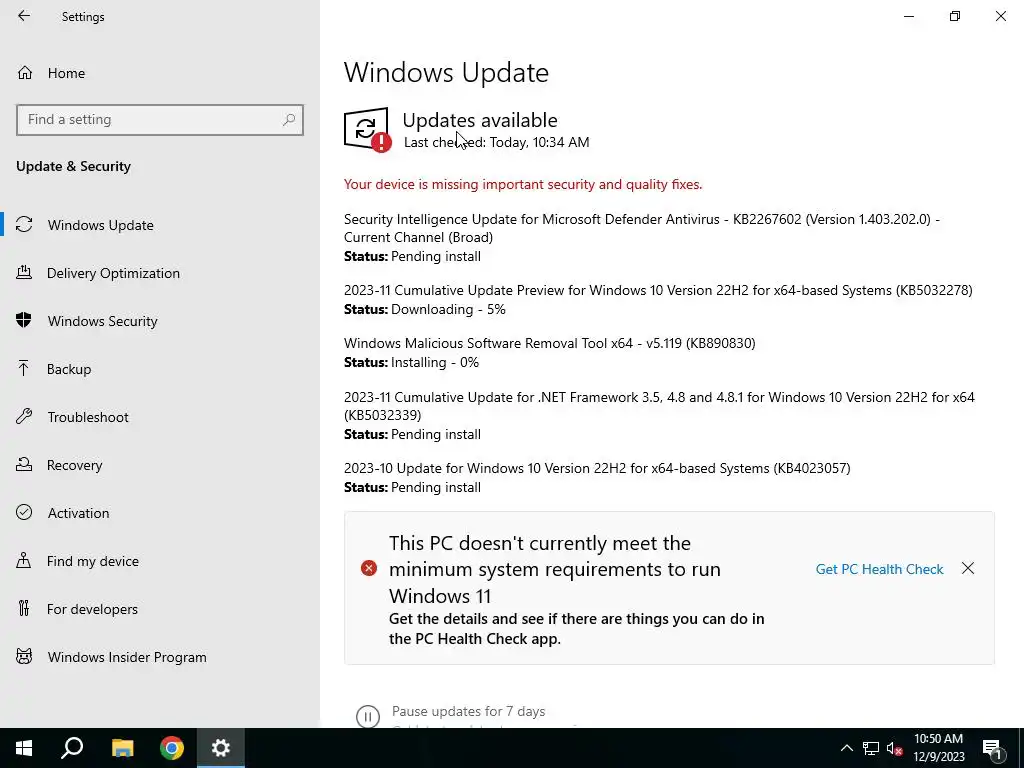
Task: Select Windows Update in the sidebar
Action: [101, 225]
